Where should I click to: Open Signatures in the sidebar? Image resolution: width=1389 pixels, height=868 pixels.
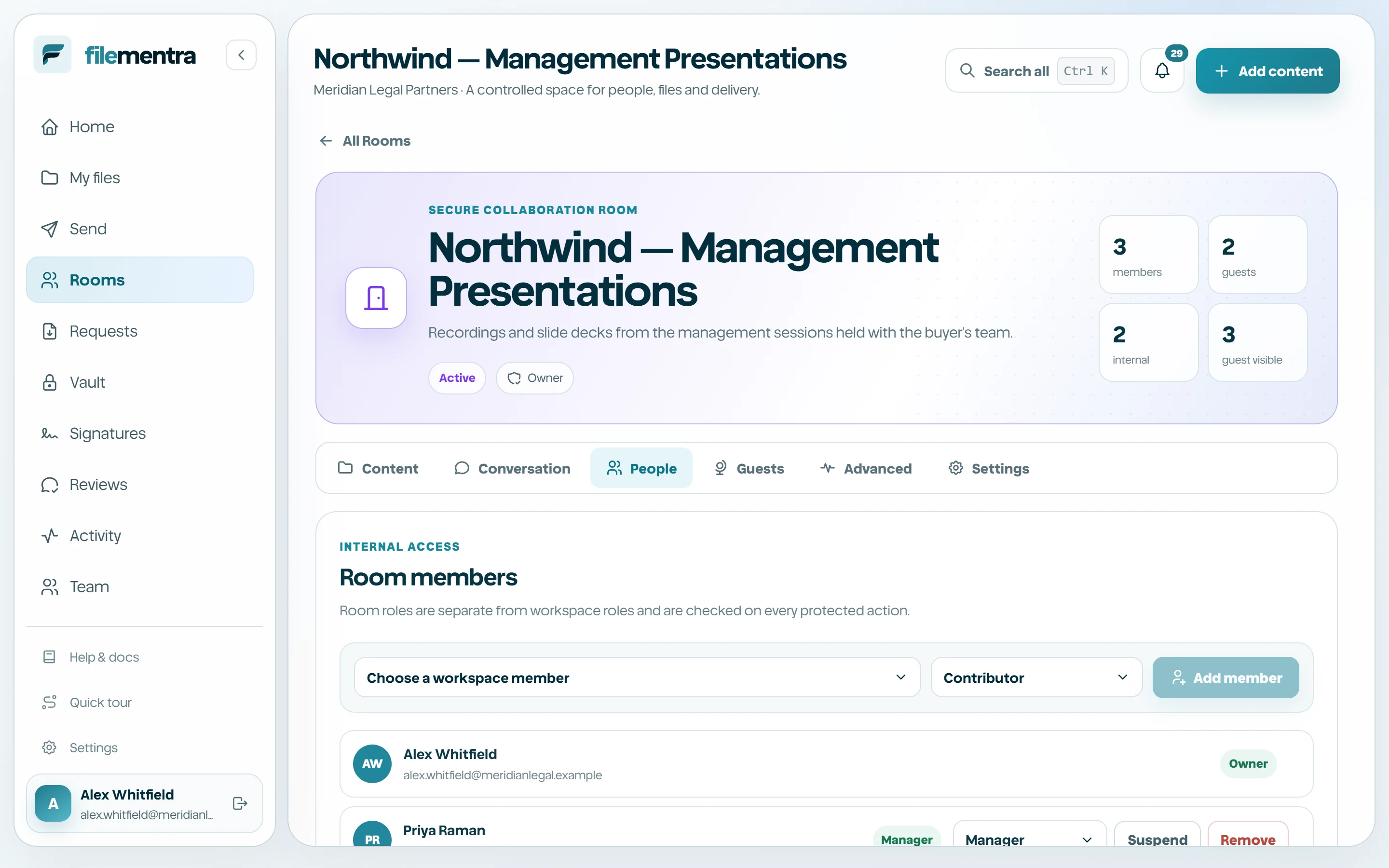pyautogui.click(x=139, y=433)
